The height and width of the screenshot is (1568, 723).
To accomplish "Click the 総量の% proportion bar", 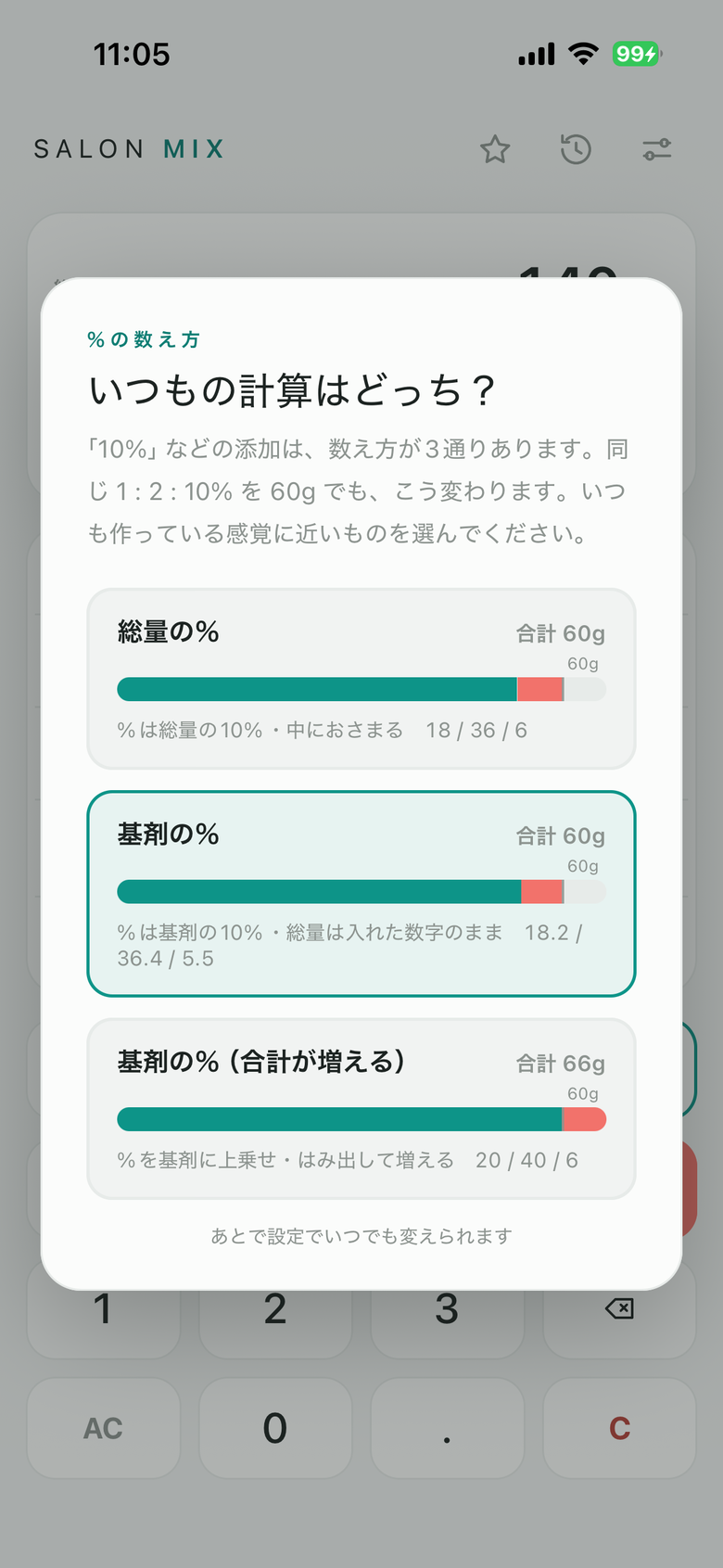I will click(x=361, y=689).
